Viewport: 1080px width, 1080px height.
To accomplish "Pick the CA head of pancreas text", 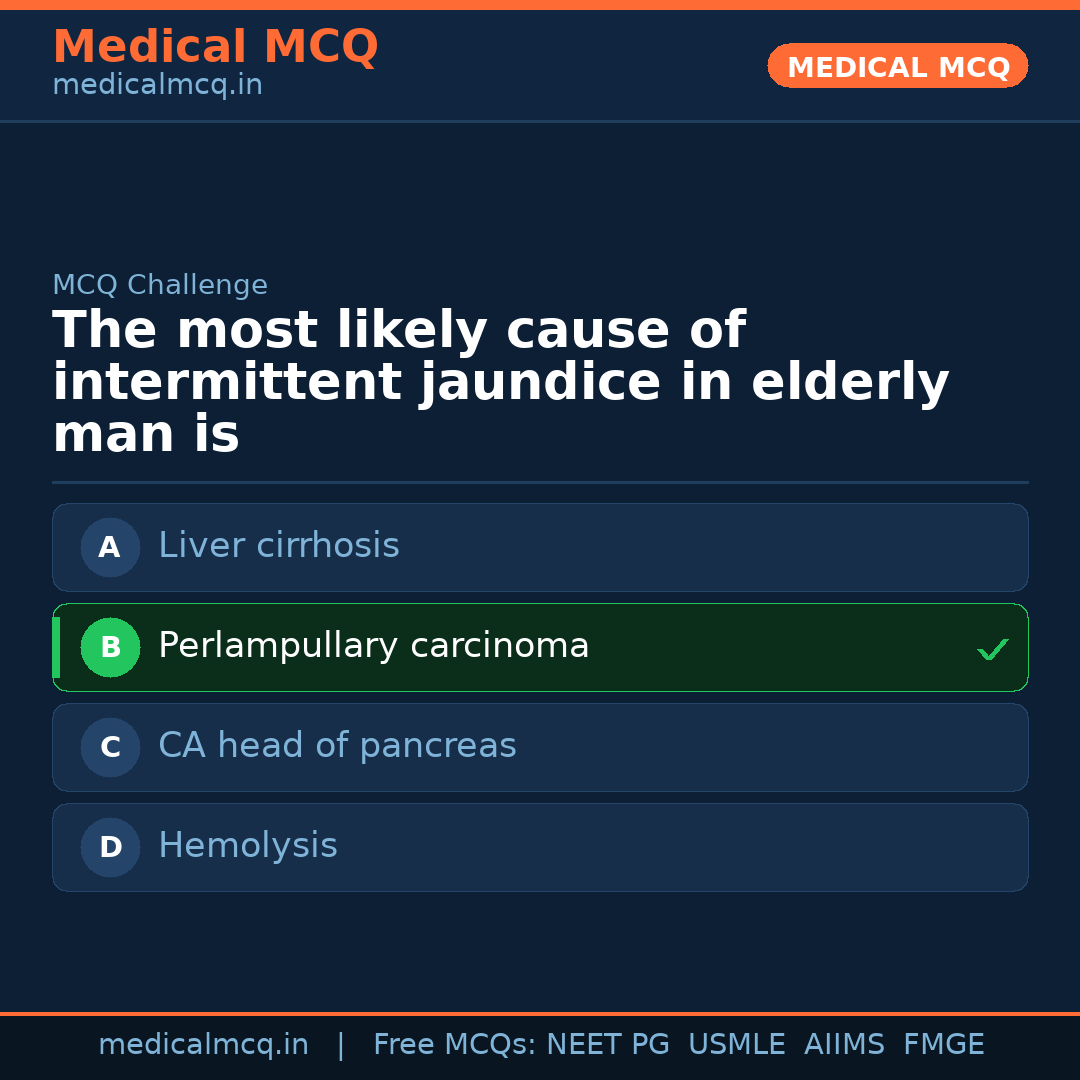I will tap(337, 746).
